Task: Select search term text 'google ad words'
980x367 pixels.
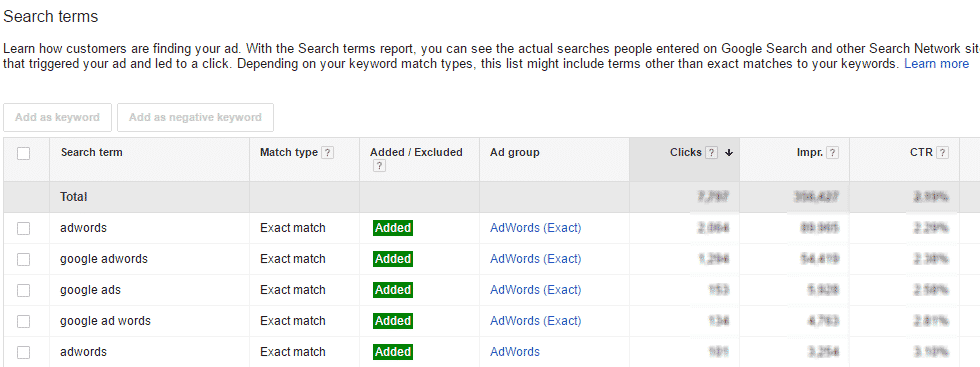Action: click(x=106, y=321)
